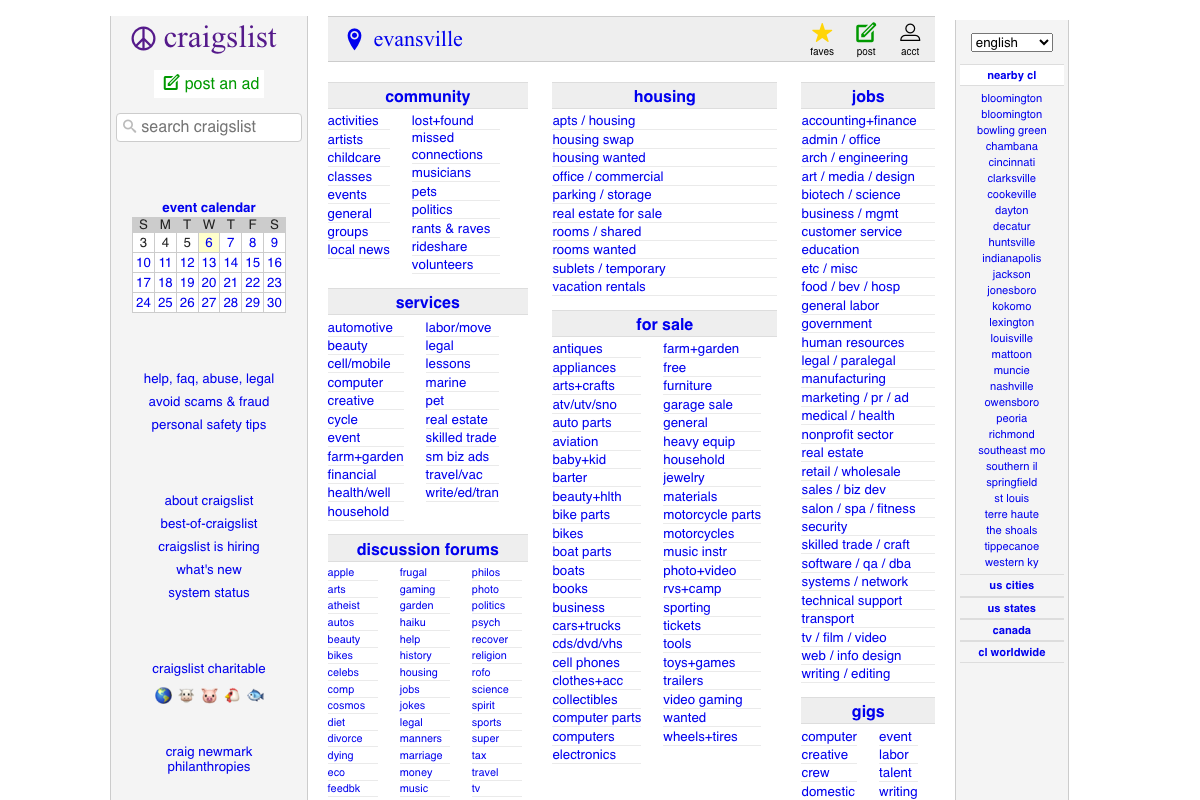Open the apple discussion forum
The width and height of the screenshot is (1200, 800).
click(x=341, y=573)
